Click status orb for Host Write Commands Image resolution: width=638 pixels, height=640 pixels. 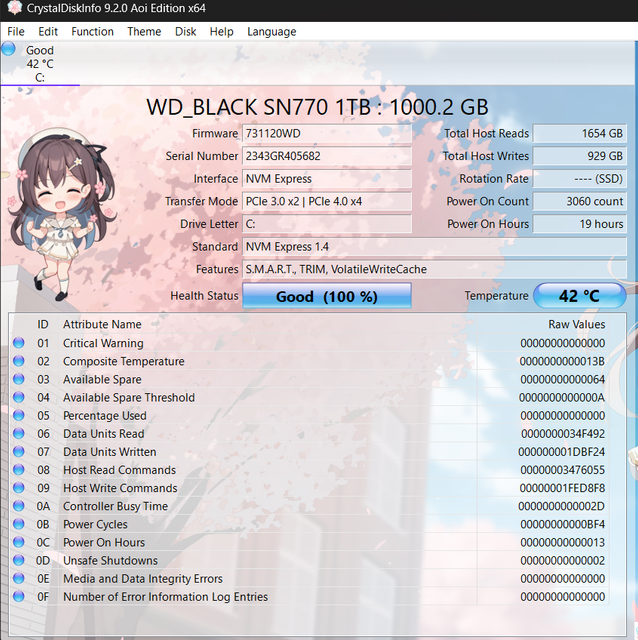tap(19, 487)
